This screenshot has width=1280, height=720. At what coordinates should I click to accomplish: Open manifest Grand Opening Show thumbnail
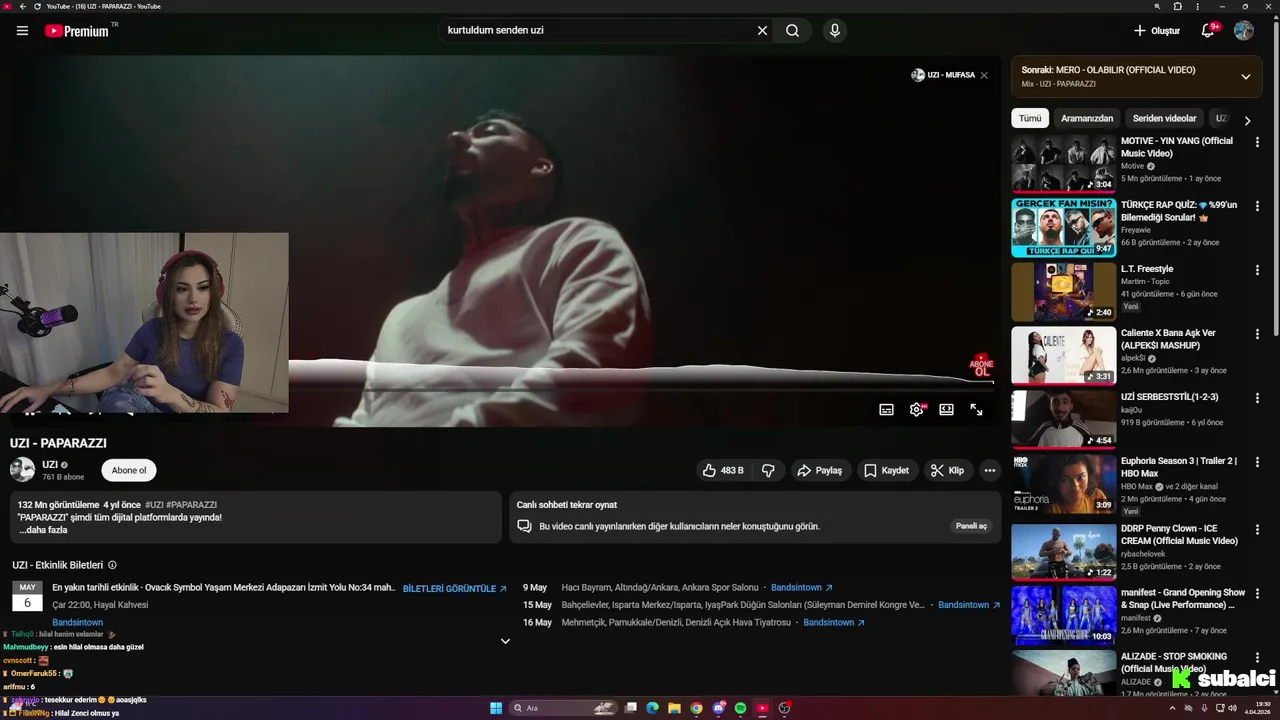(x=1063, y=615)
